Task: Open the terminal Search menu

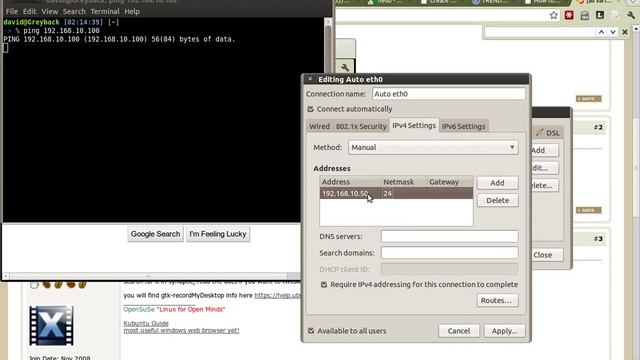Action: tap(74, 11)
